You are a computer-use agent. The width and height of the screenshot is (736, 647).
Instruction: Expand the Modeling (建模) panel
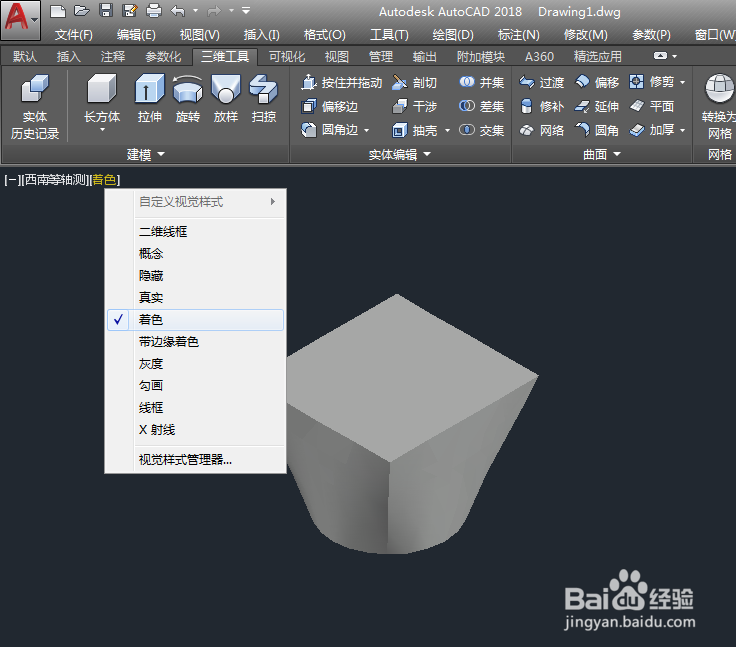(x=146, y=154)
